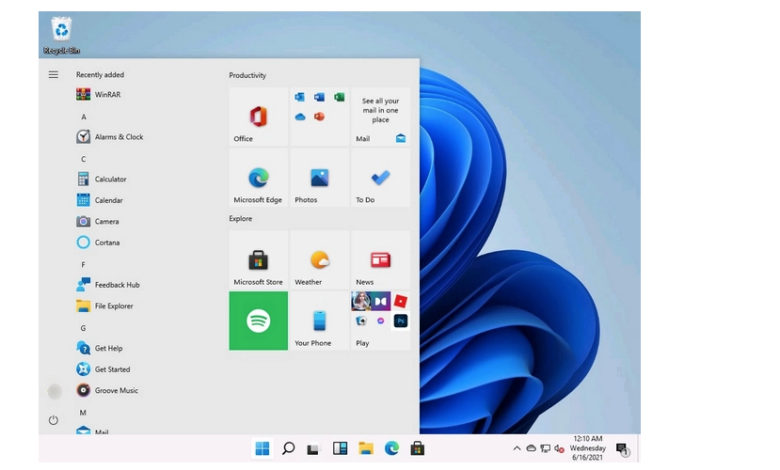
Task: Open Microsoft Store tile
Action: (258, 261)
